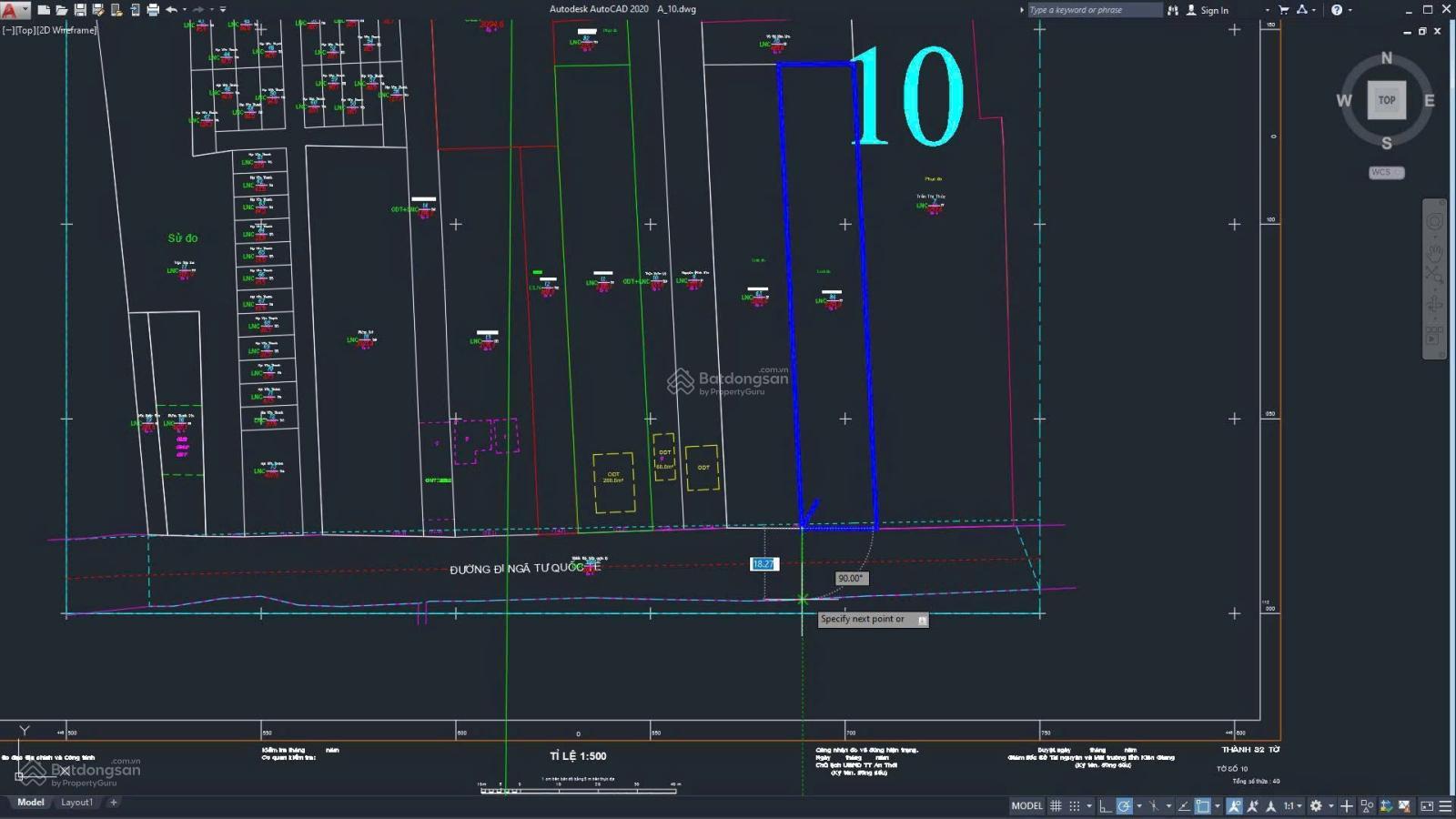Screen dimensions: 1456x819
Task: Undo the last action using the arrow icon
Action: tap(171, 10)
